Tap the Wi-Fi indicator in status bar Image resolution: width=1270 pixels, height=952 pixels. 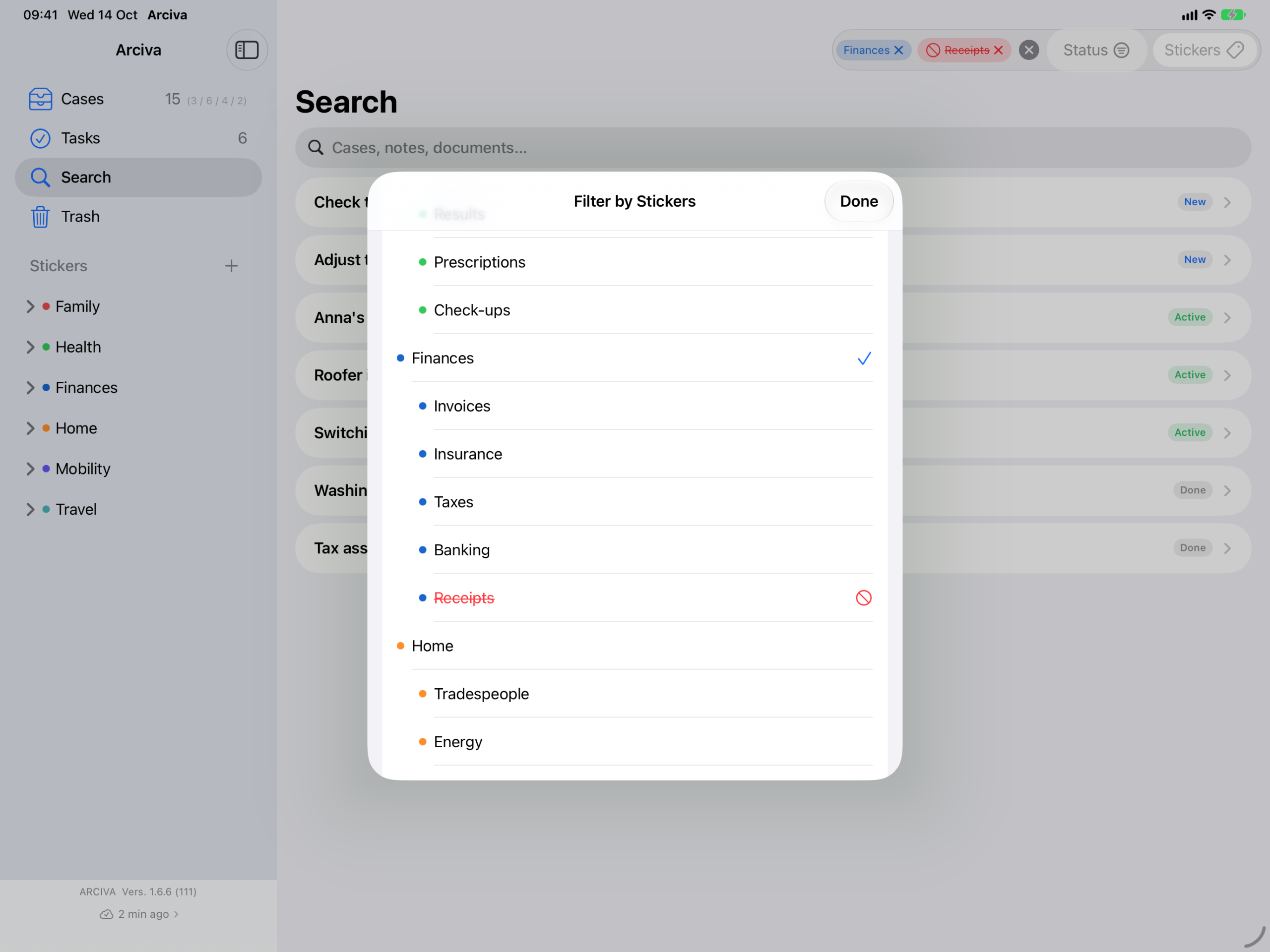pos(1208,15)
